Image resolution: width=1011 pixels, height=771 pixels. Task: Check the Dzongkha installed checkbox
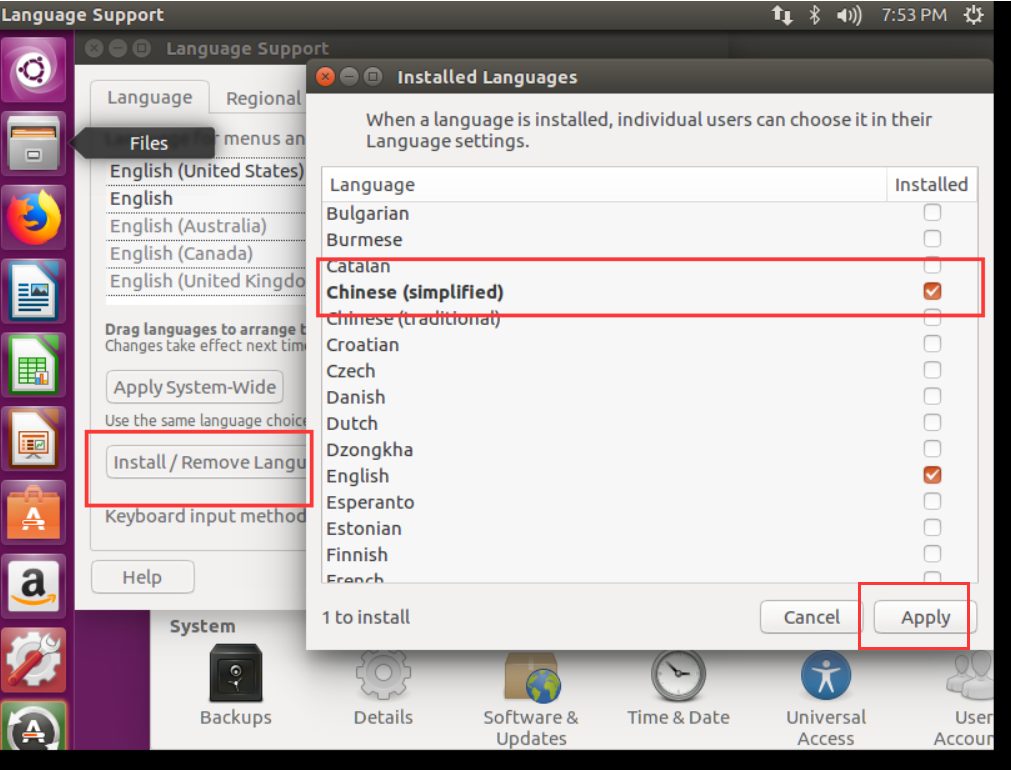(x=932, y=449)
